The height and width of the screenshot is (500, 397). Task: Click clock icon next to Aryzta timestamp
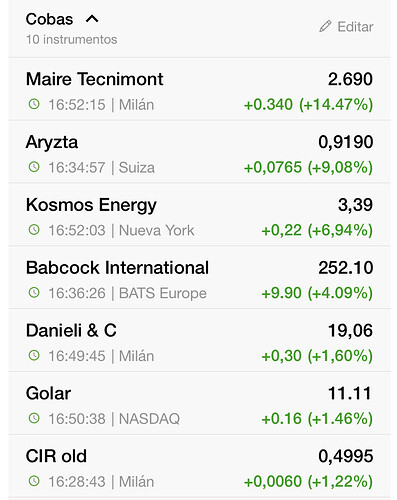34,167
